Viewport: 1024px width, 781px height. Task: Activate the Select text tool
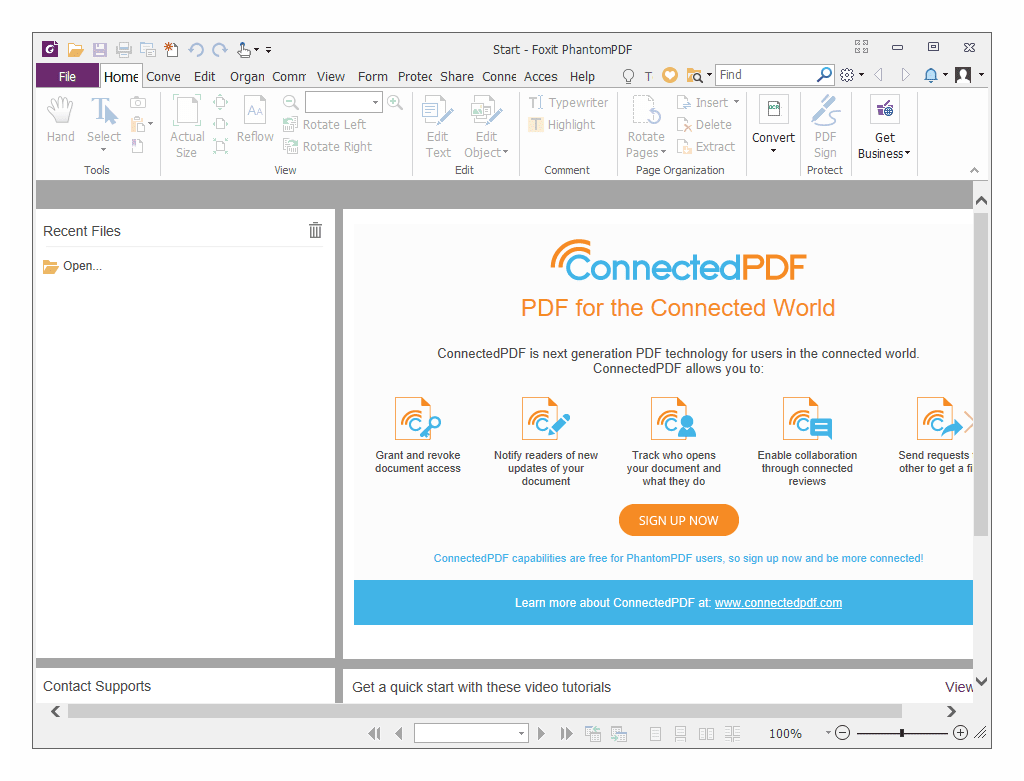pyautogui.click(x=104, y=119)
